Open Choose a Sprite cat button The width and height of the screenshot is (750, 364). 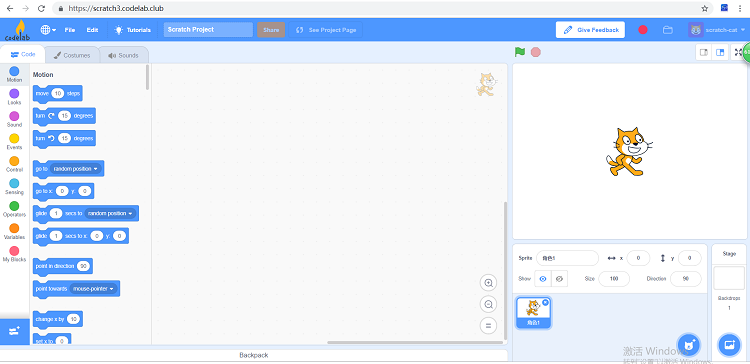click(x=688, y=344)
